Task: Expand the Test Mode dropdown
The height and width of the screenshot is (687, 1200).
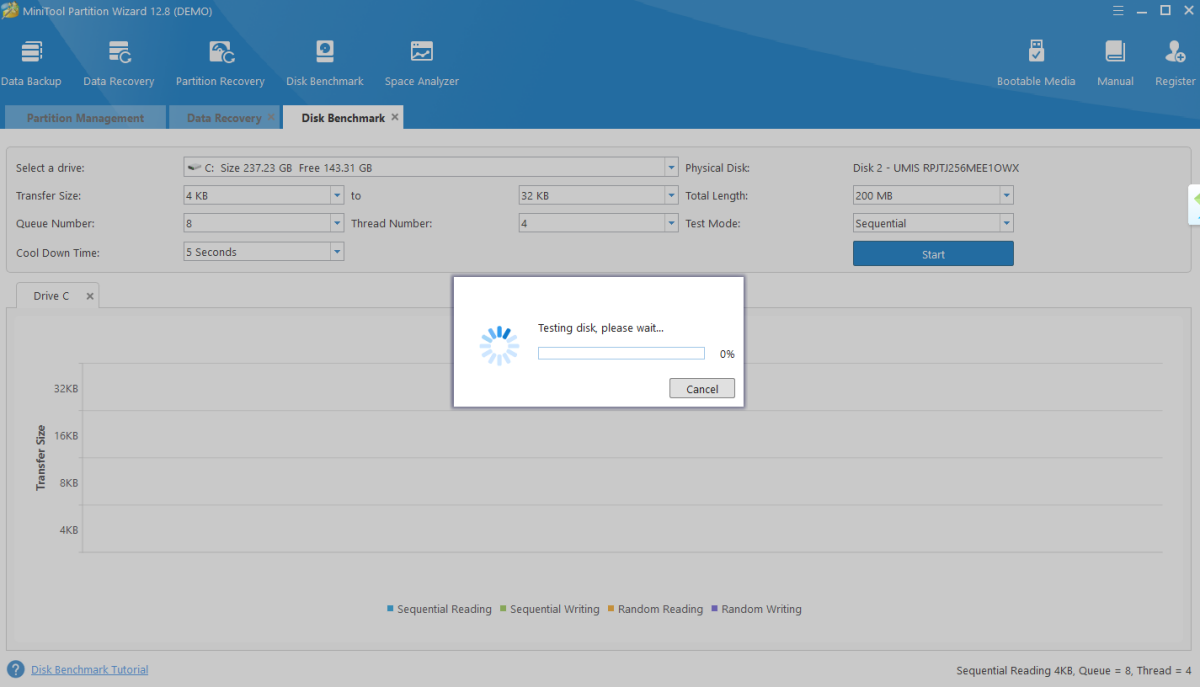Action: tap(1006, 224)
